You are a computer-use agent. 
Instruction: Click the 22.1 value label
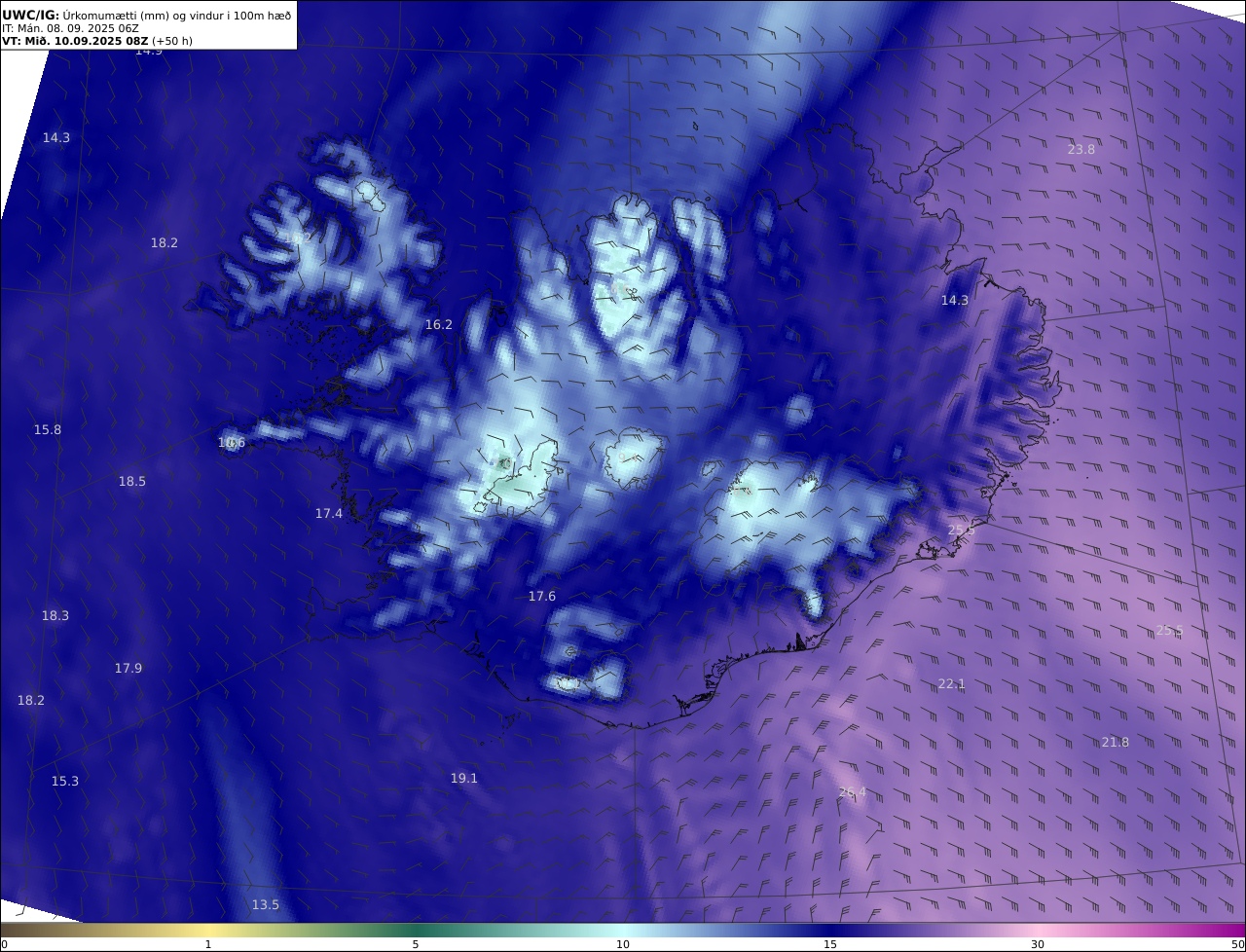(x=952, y=683)
